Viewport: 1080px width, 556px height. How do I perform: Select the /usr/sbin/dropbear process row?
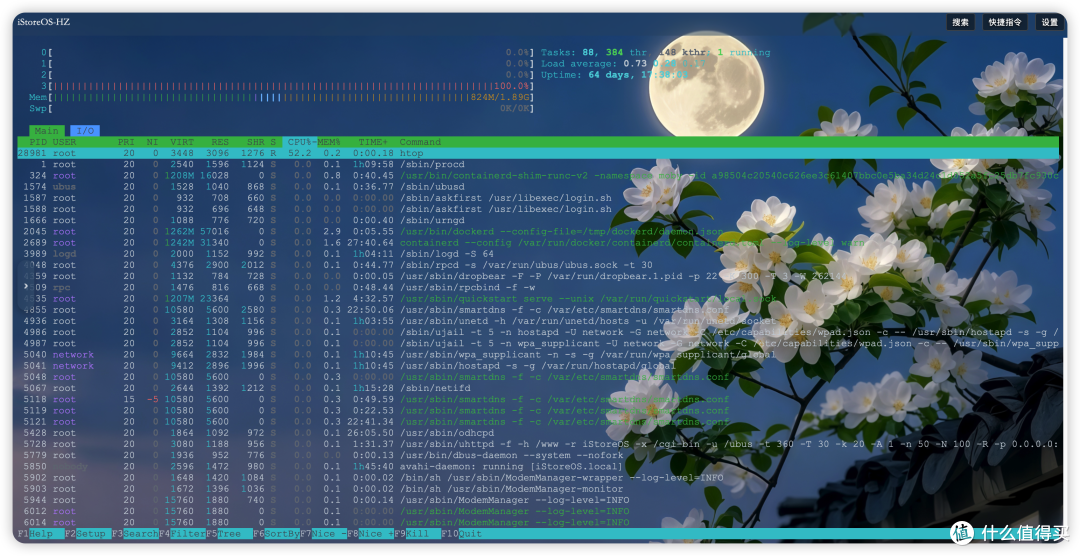coord(538,276)
